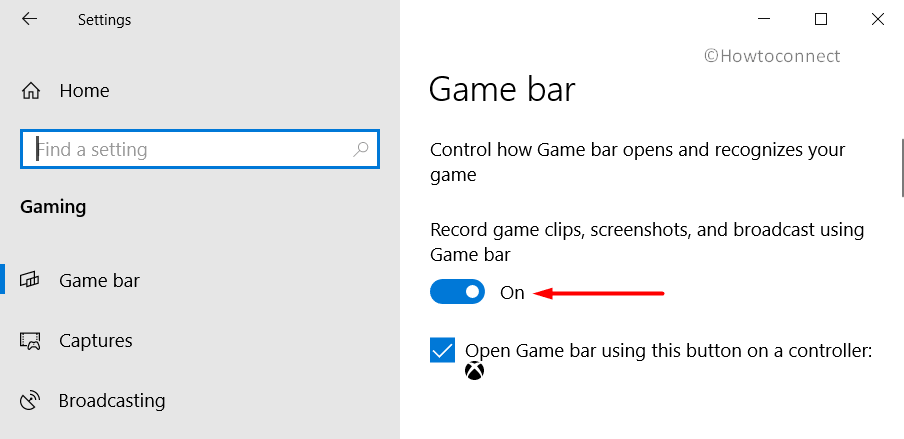The height and width of the screenshot is (439, 904).
Task: Click the Game bar page heading
Action: click(x=502, y=90)
